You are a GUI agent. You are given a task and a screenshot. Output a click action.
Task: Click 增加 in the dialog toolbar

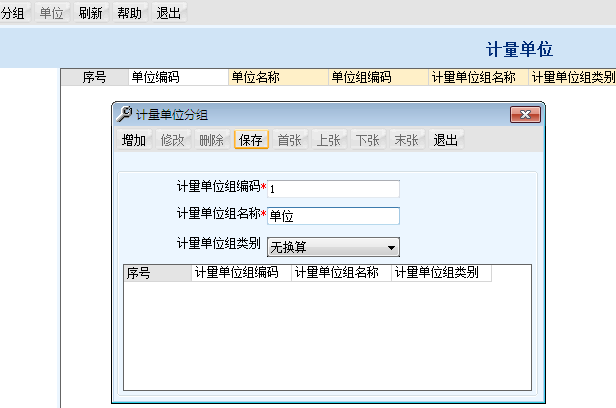click(x=134, y=140)
